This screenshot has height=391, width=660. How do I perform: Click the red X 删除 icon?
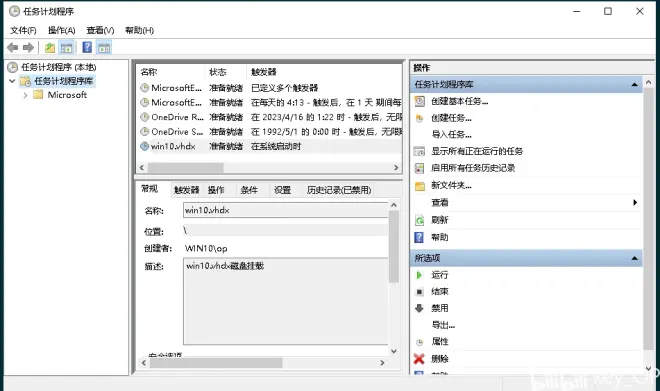coord(419,359)
